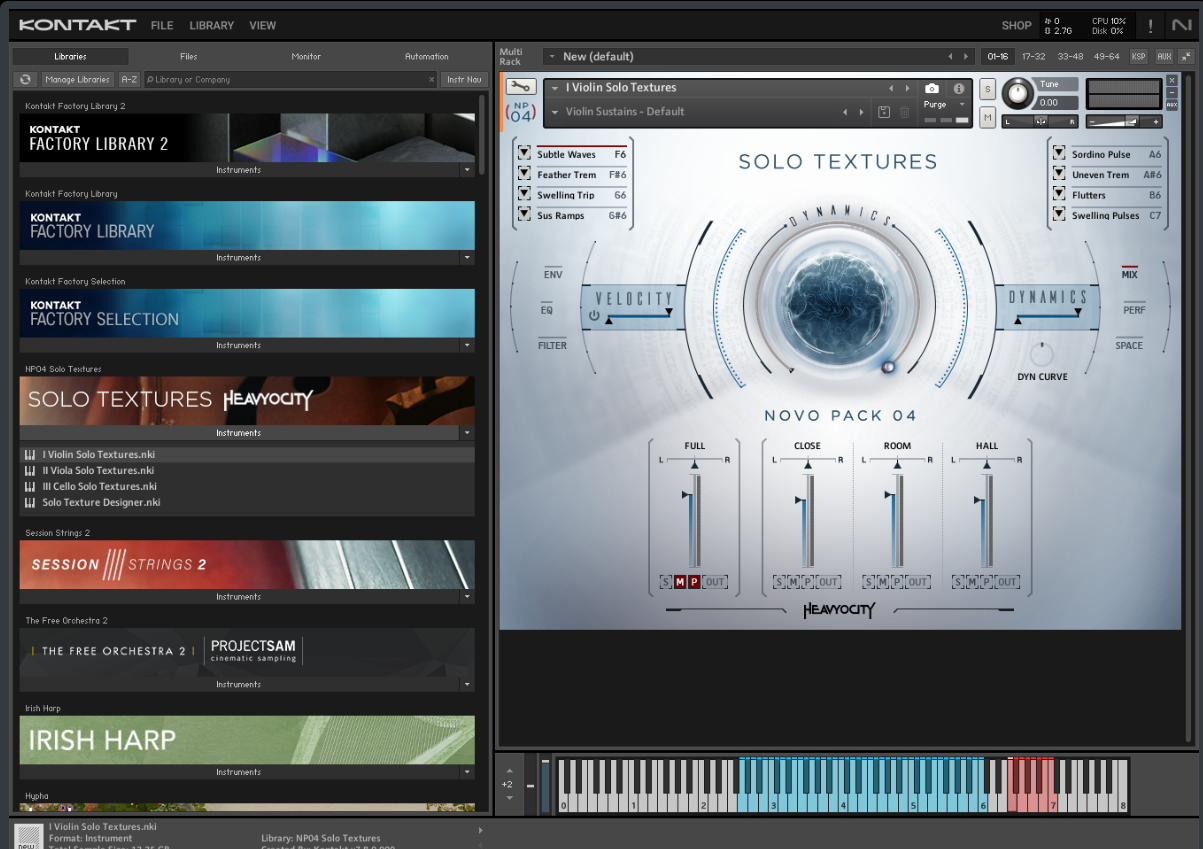The height and width of the screenshot is (849, 1203).
Task: Expand the Purge dropdown menu
Action: click(x=962, y=105)
